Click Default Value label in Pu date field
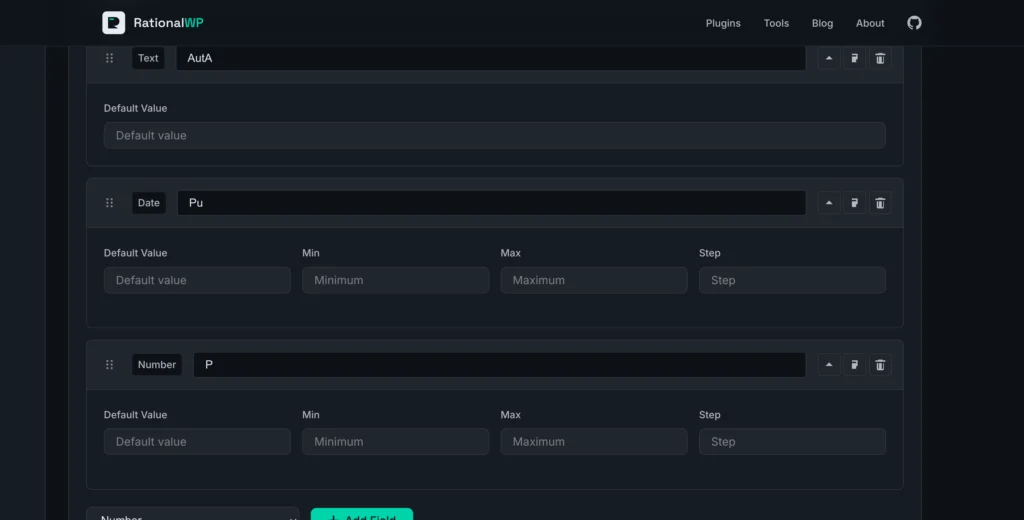 point(135,253)
